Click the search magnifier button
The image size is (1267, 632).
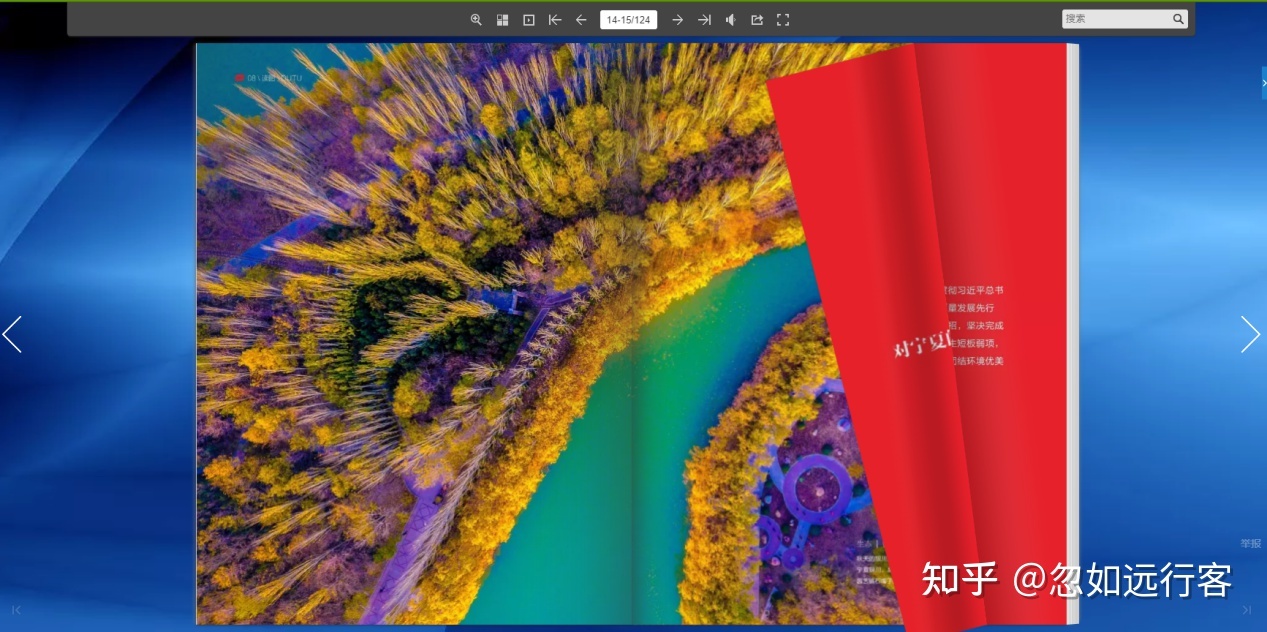click(x=1179, y=19)
